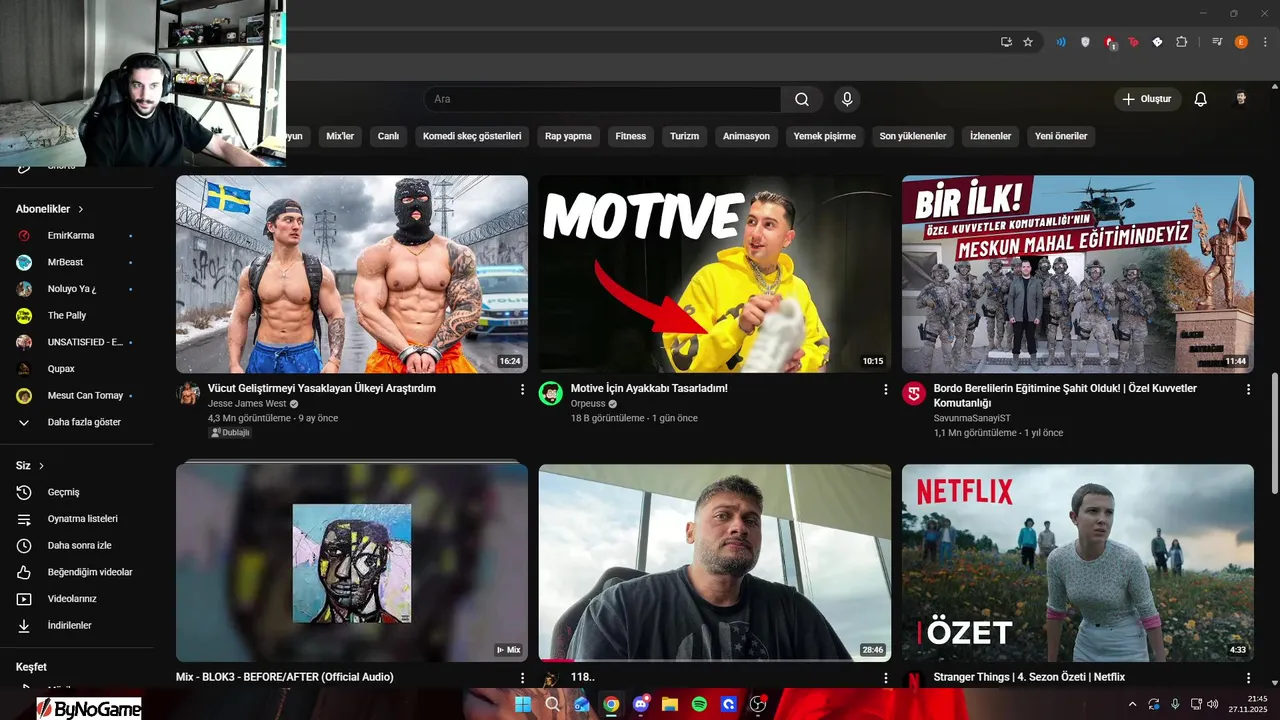Select the Turizm chip
The image size is (1280, 720).
[684, 136]
